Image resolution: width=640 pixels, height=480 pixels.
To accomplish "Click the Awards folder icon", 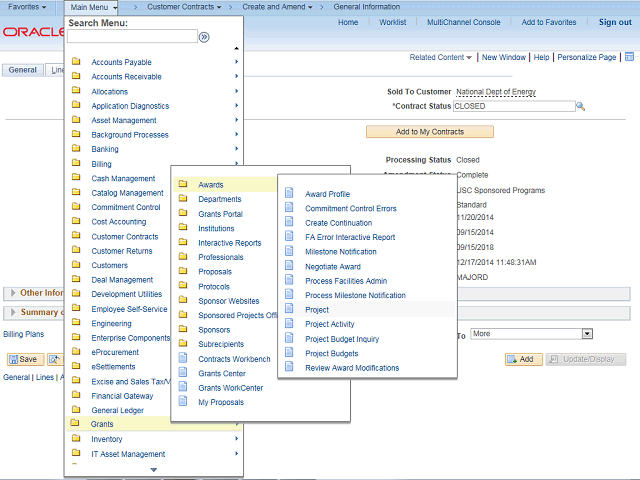I will (x=183, y=184).
